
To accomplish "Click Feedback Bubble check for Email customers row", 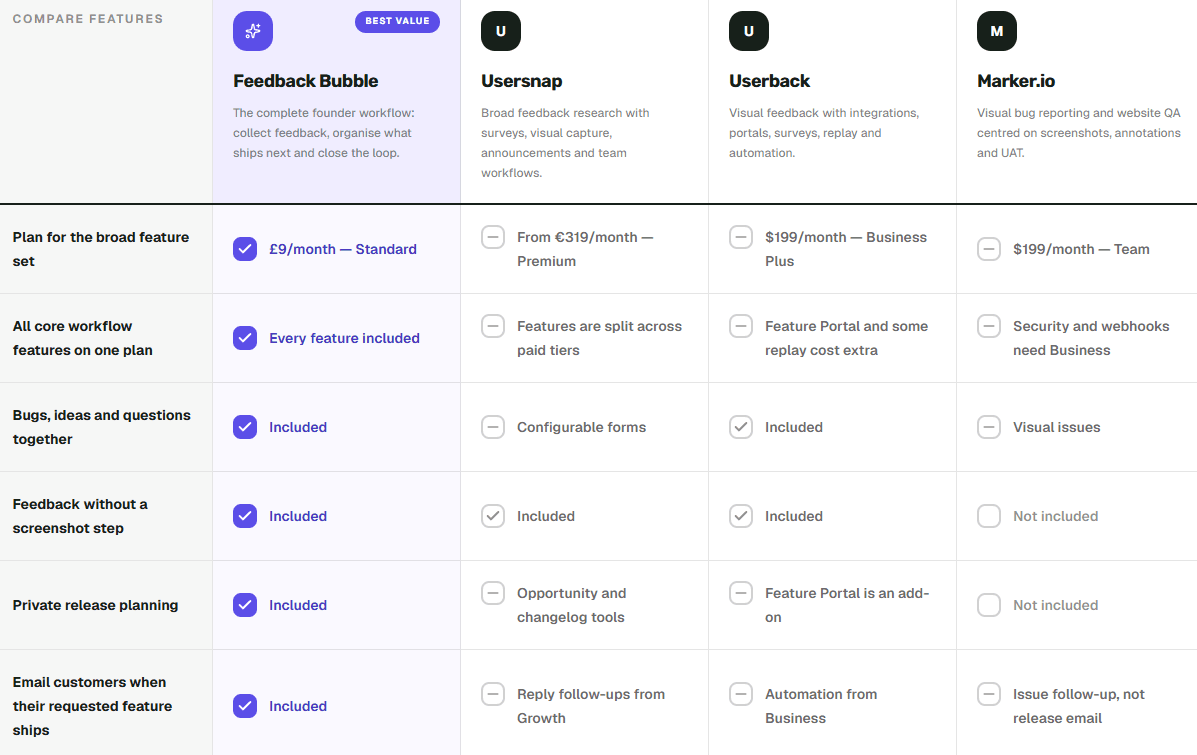I will [245, 706].
